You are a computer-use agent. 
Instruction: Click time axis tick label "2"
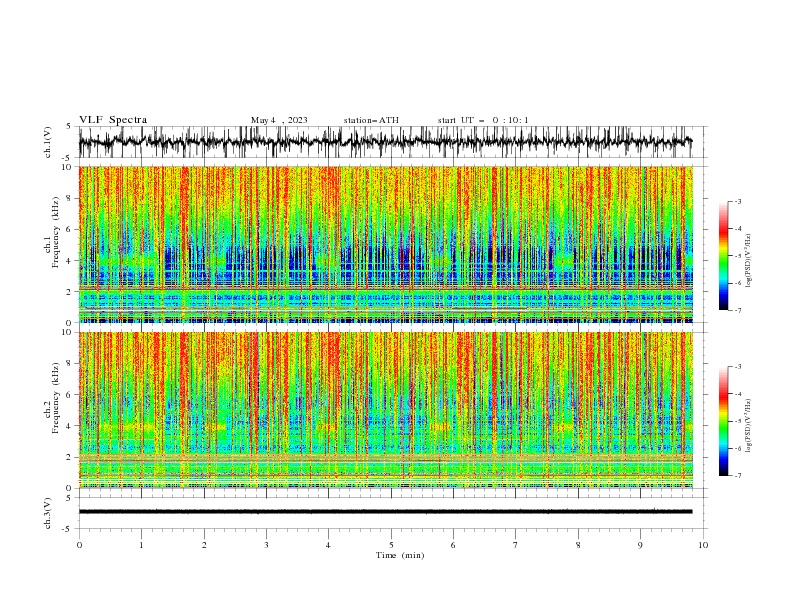[204, 545]
